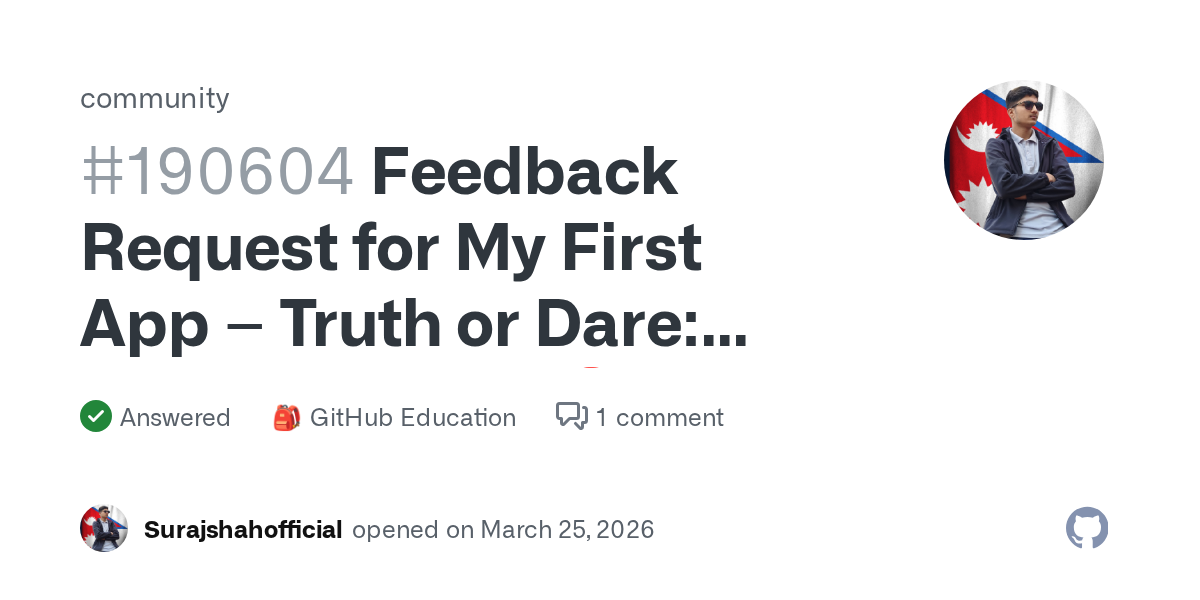Open the community repository label
The image size is (1200, 600).
click(155, 98)
